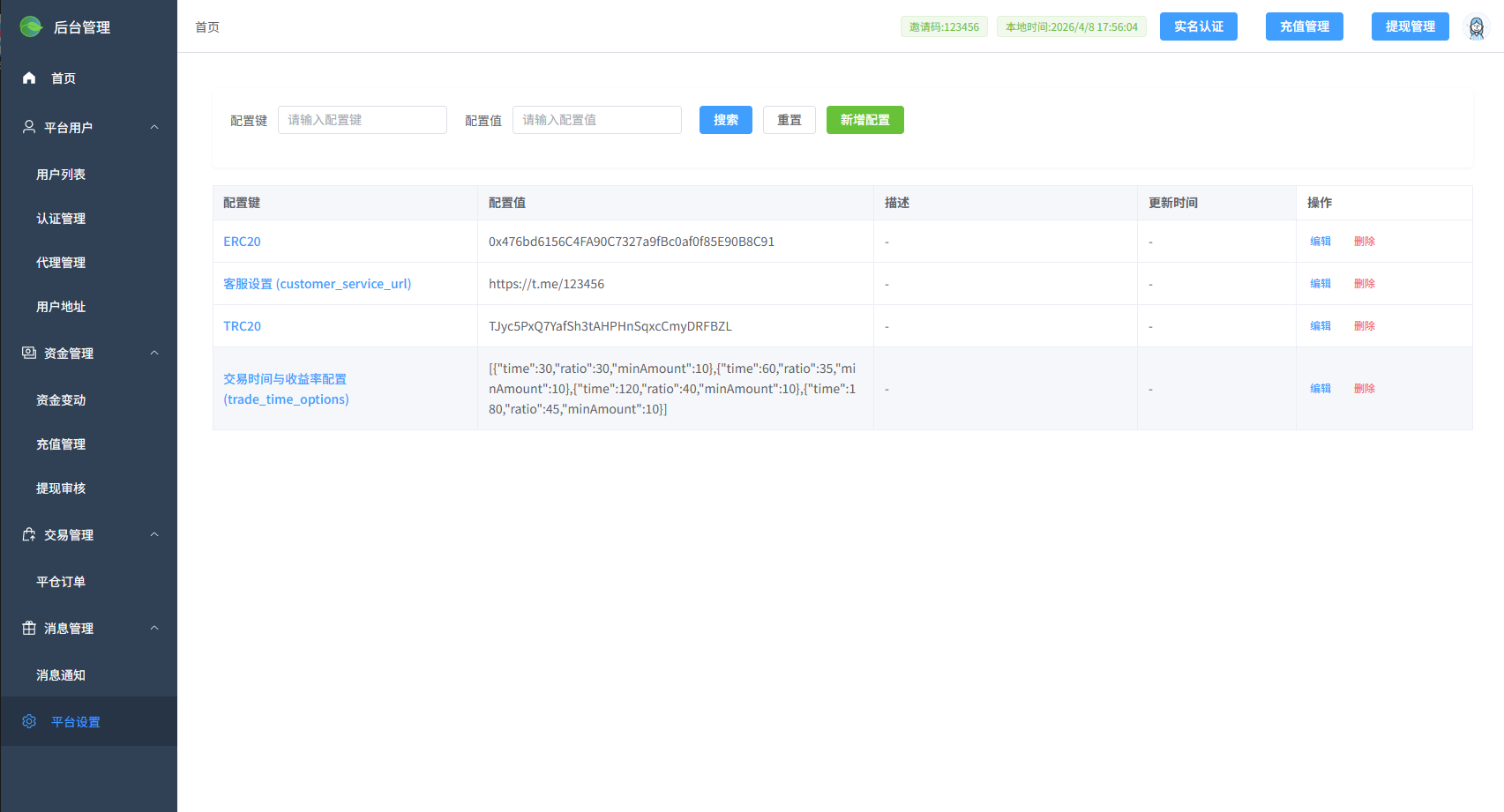Click the user icon beside 平台用户

tap(29, 127)
